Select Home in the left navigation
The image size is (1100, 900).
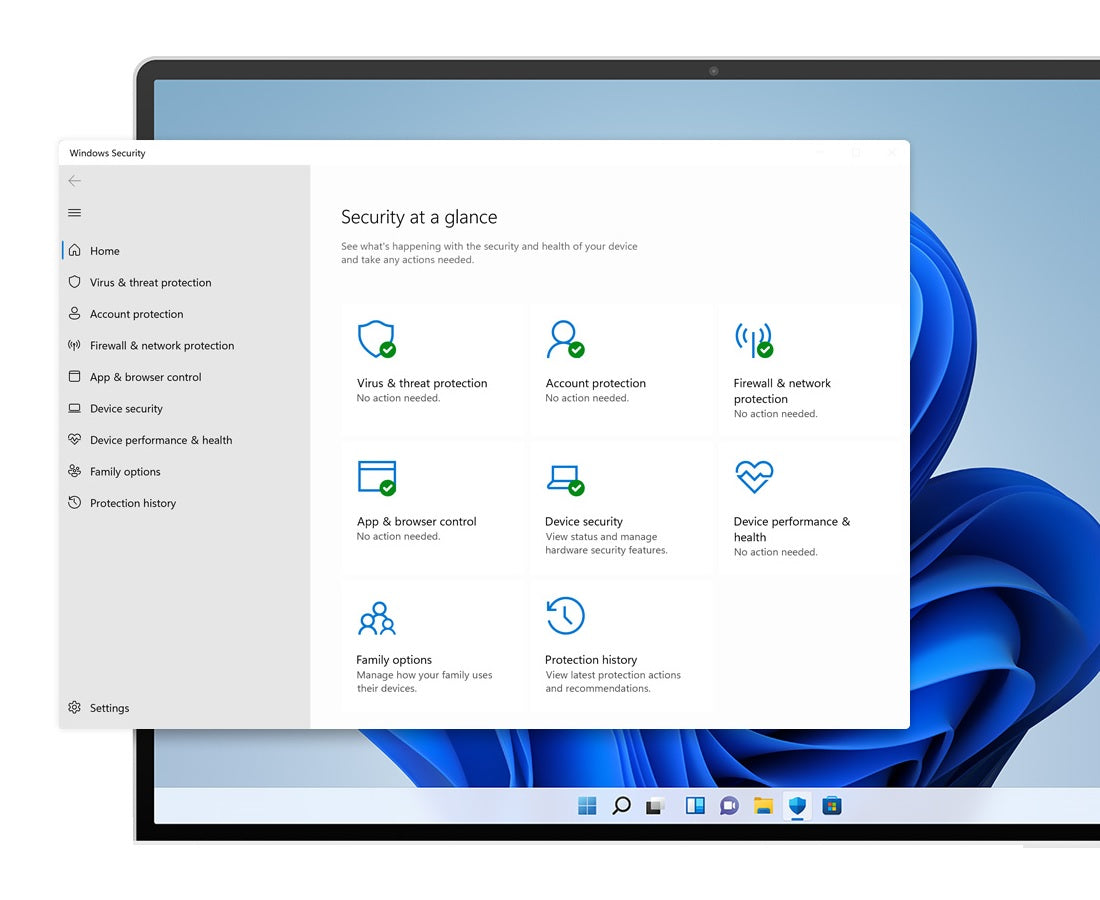pyautogui.click(x=104, y=251)
